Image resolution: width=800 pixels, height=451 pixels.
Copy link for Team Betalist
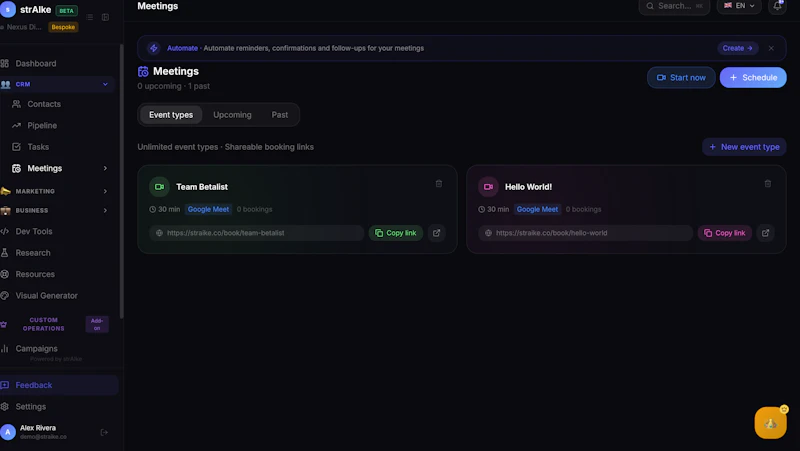(x=396, y=233)
